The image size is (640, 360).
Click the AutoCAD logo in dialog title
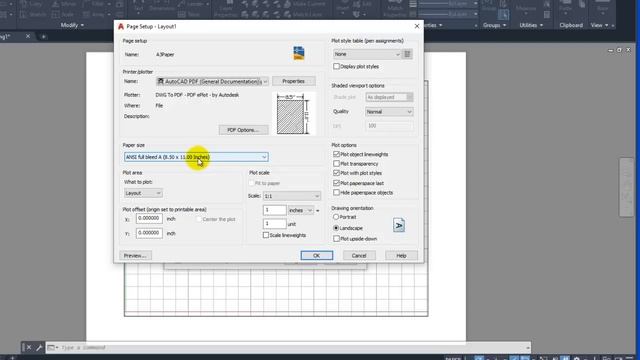(x=121, y=27)
